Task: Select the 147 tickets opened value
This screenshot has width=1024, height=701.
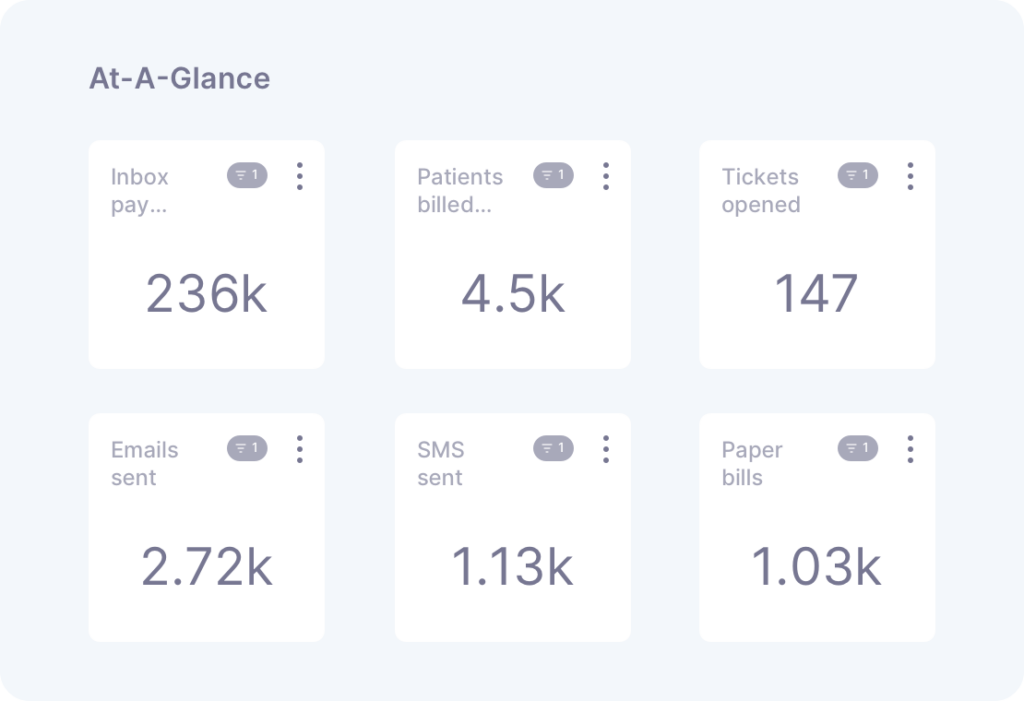Action: pyautogui.click(x=816, y=294)
